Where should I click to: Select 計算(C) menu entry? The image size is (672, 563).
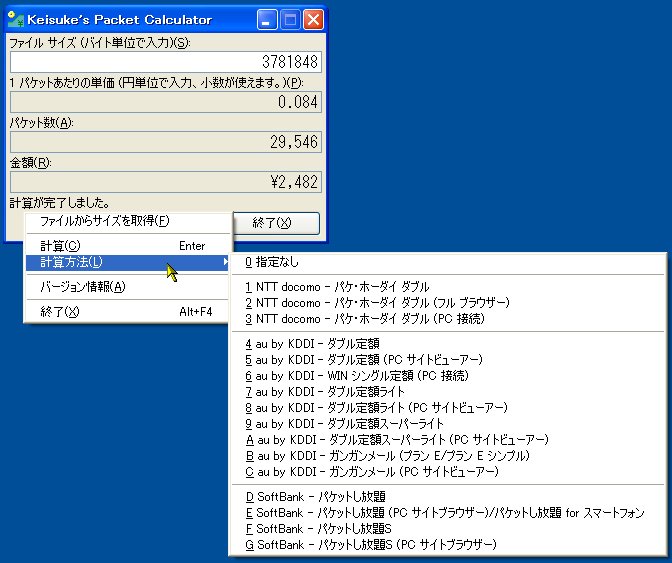(128, 246)
